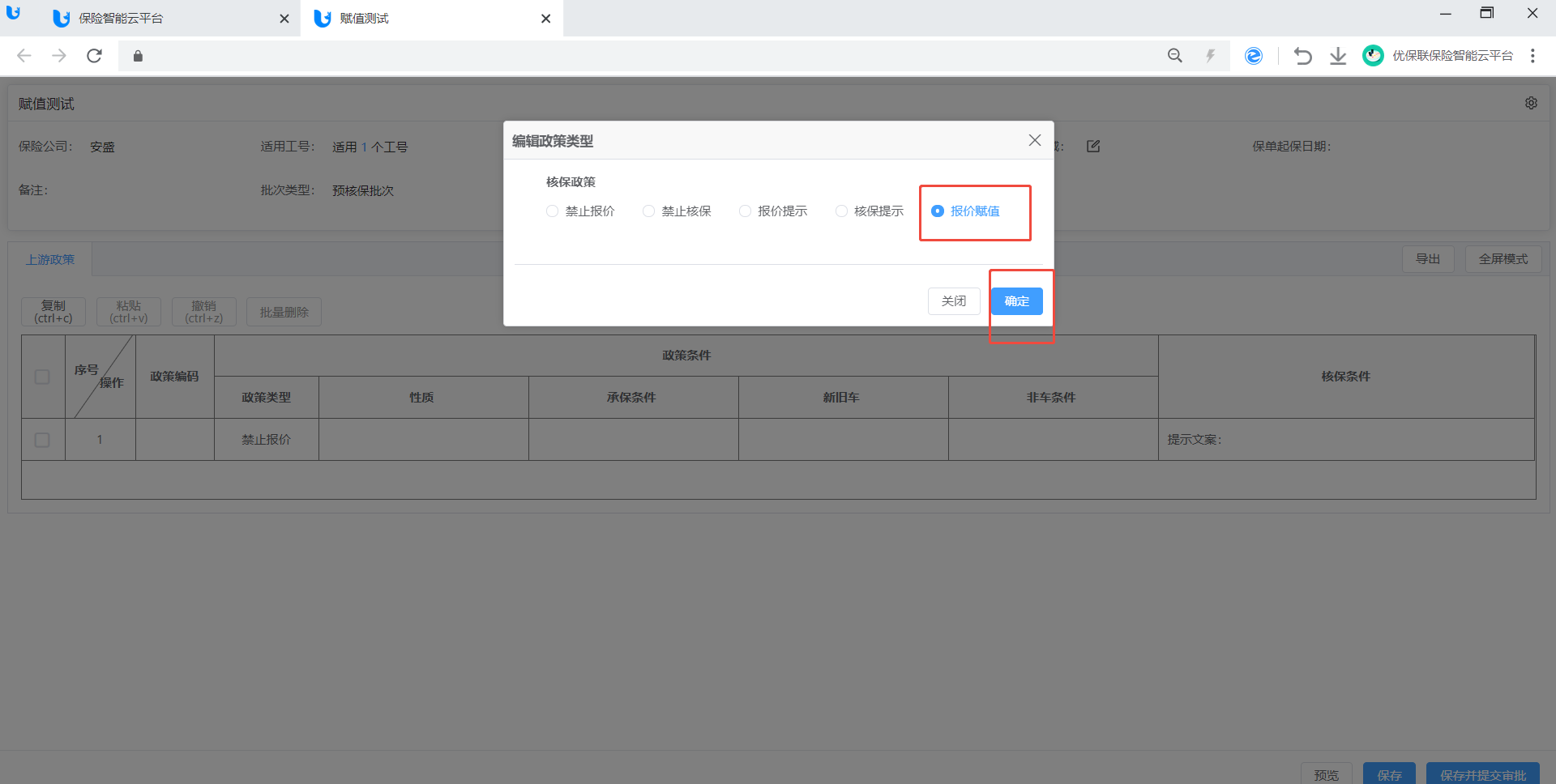Click the 保存 button at the bottom

click(x=1389, y=773)
